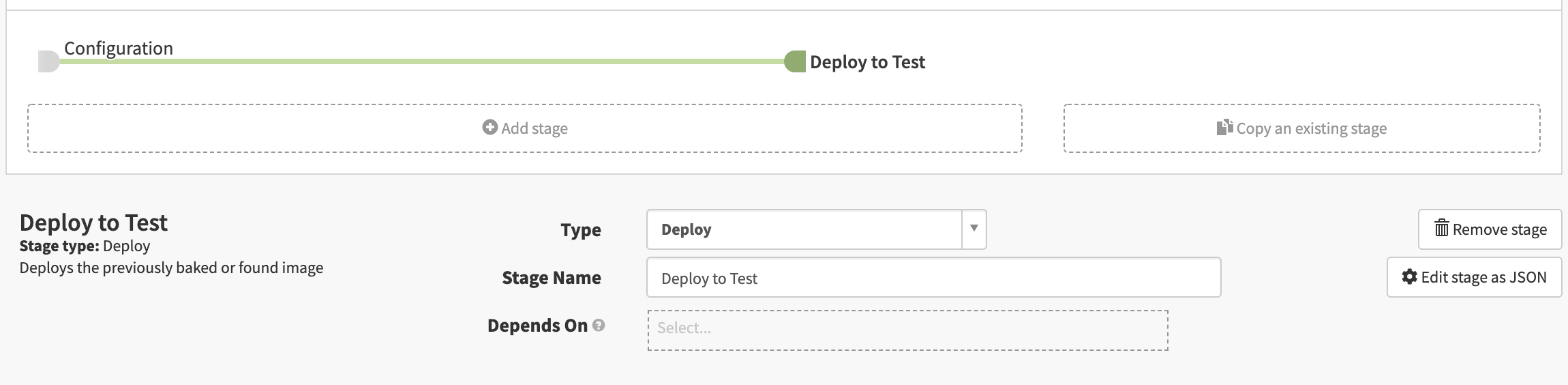Click the Stage type: Deploy text
Viewport: 1568px width, 385px height.
[85, 246]
